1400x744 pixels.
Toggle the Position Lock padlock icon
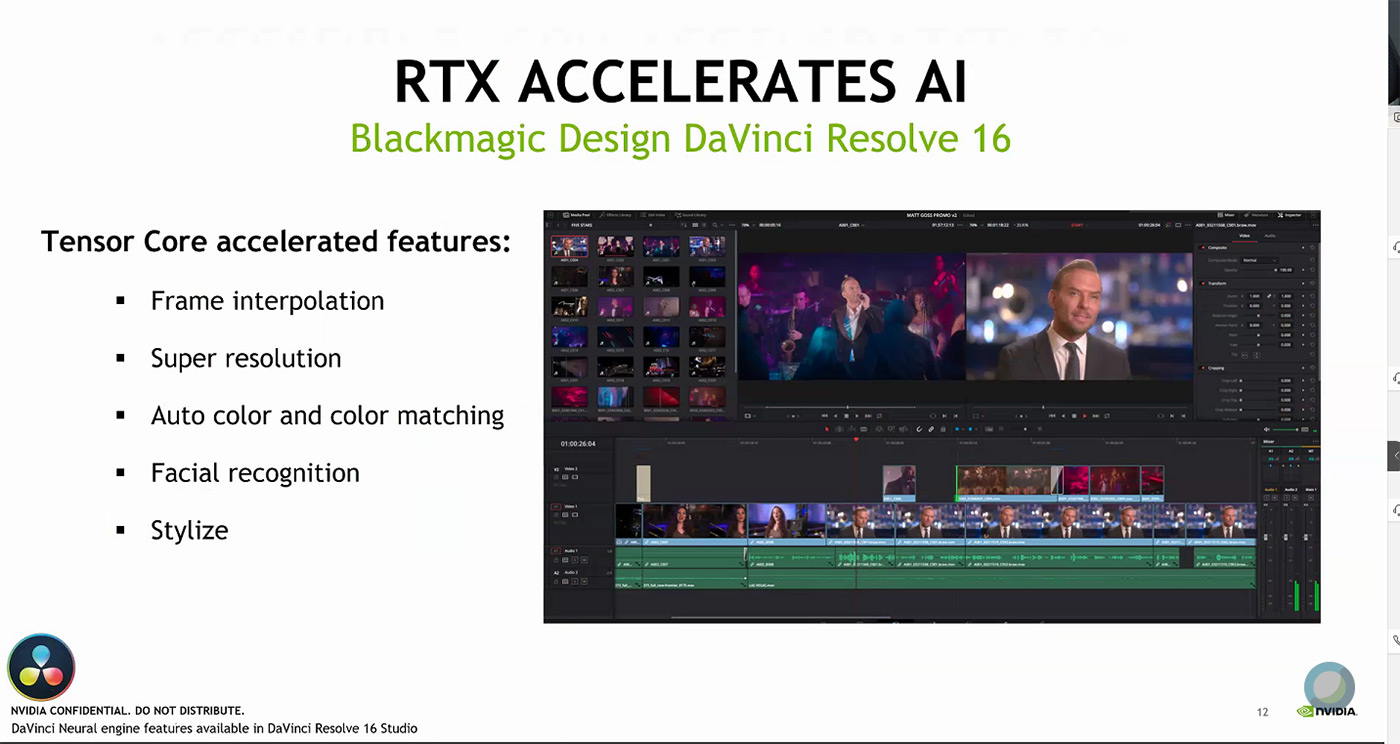(943, 429)
